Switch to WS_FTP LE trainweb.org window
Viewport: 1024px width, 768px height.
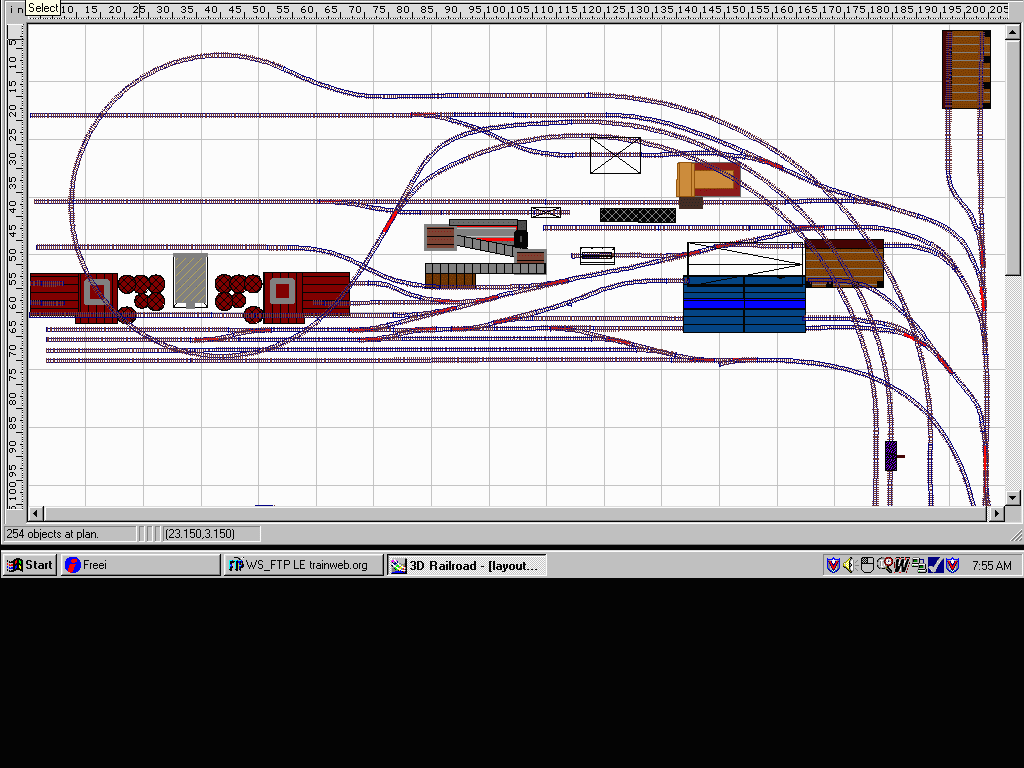pos(303,565)
